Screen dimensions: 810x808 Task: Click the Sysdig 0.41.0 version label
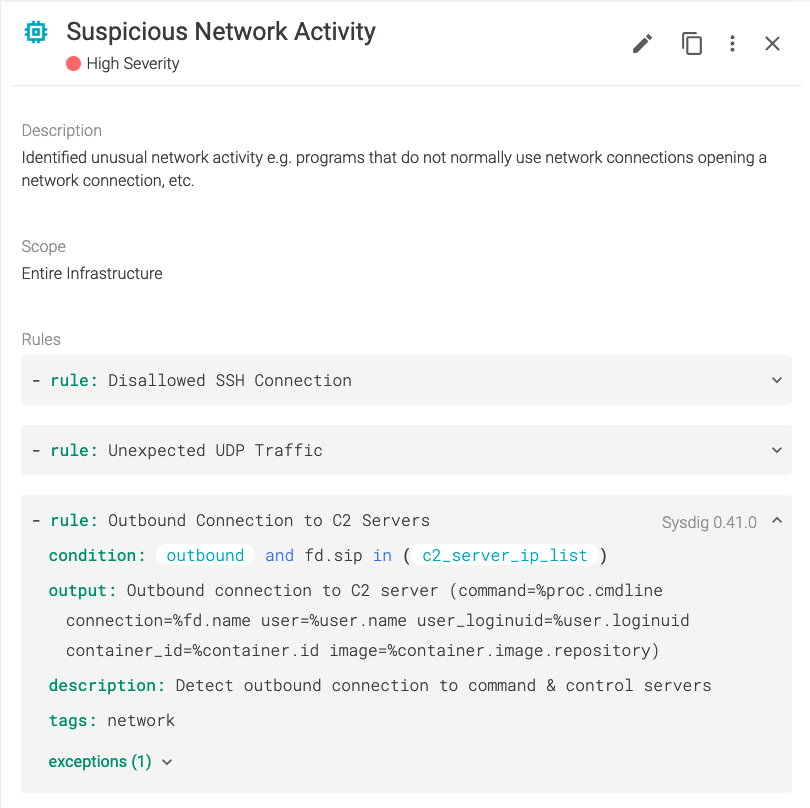[x=709, y=522]
